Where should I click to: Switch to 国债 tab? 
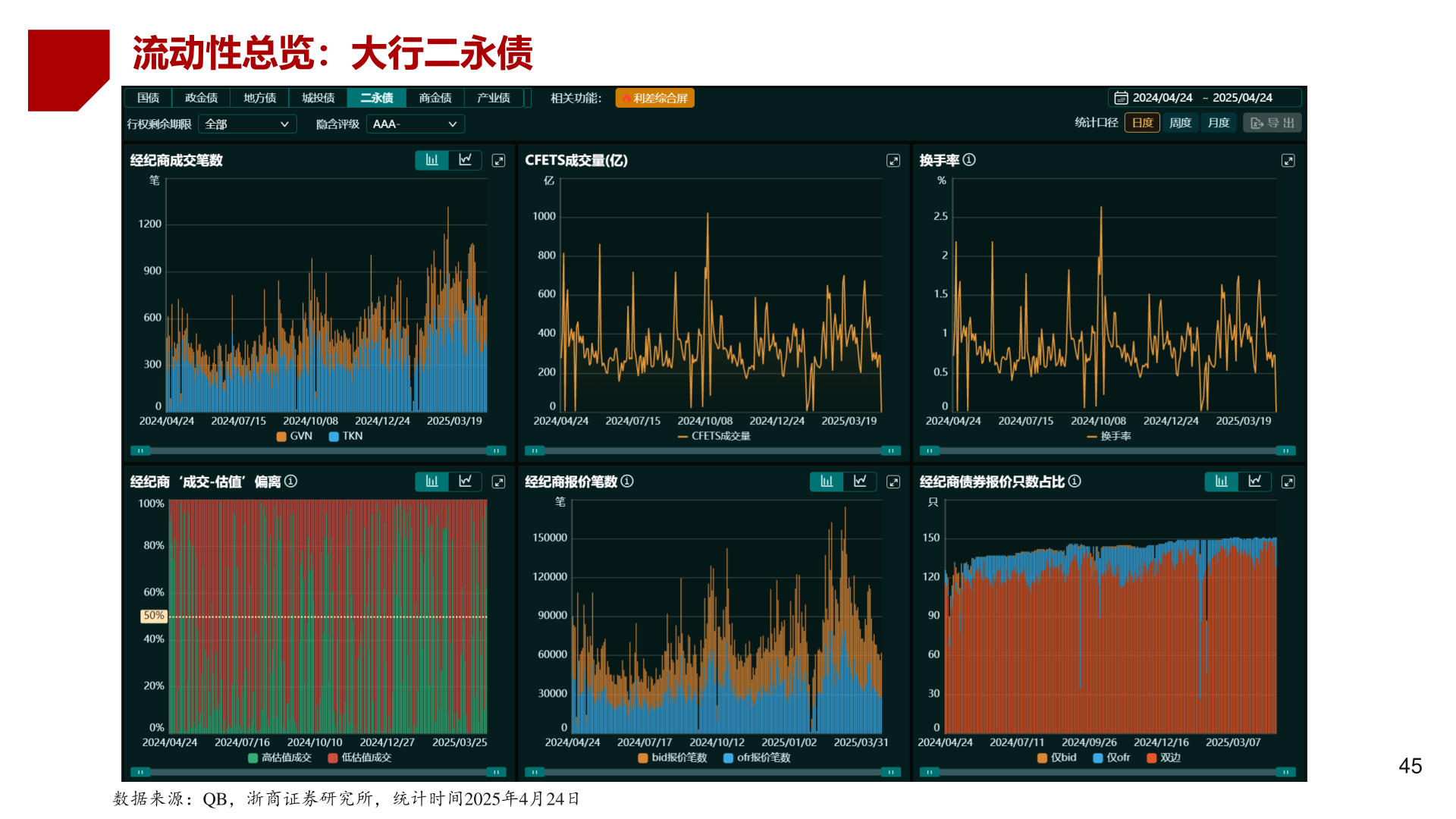pyautogui.click(x=148, y=98)
